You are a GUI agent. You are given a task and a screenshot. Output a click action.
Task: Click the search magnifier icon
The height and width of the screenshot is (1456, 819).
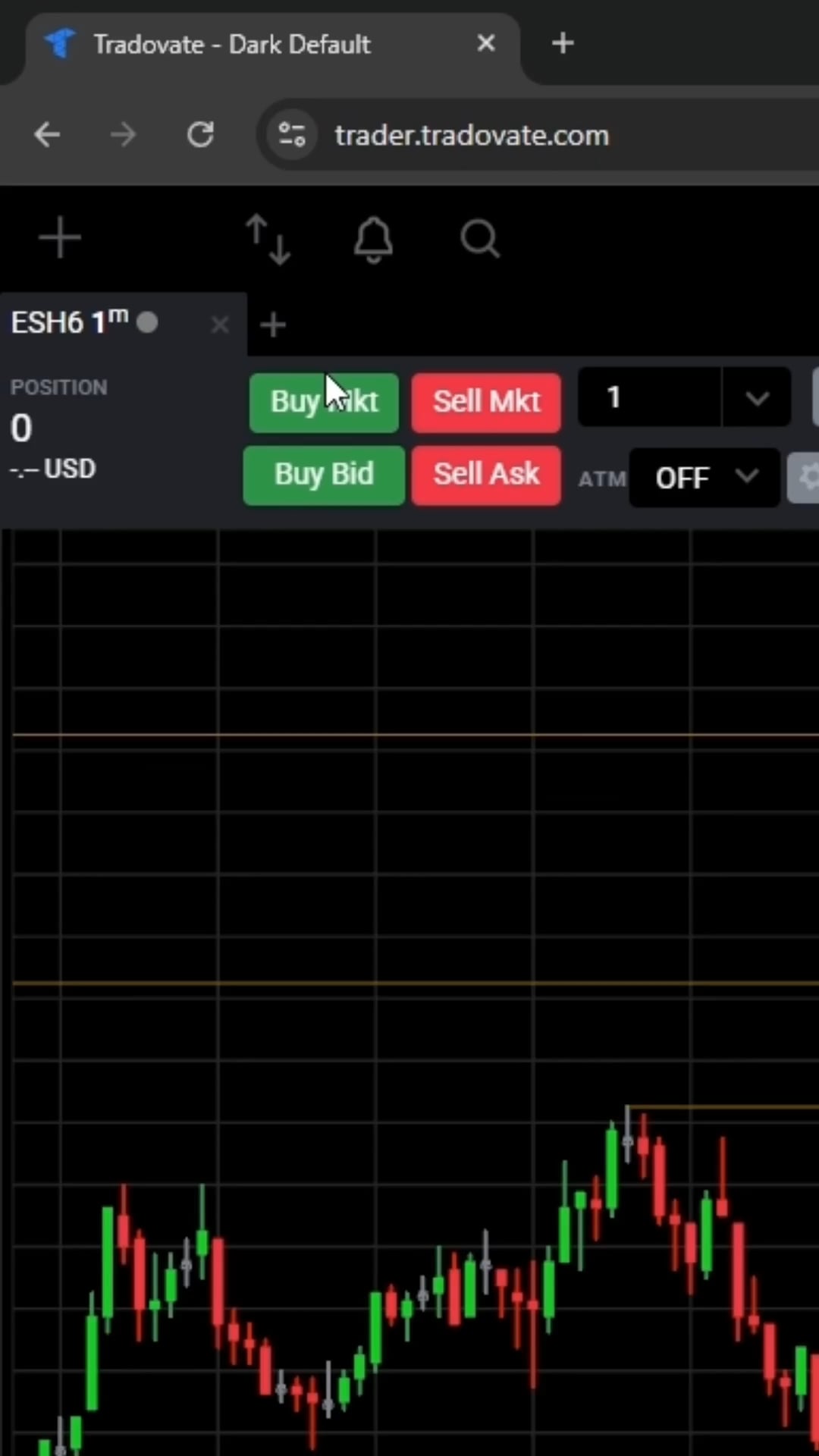click(x=479, y=240)
